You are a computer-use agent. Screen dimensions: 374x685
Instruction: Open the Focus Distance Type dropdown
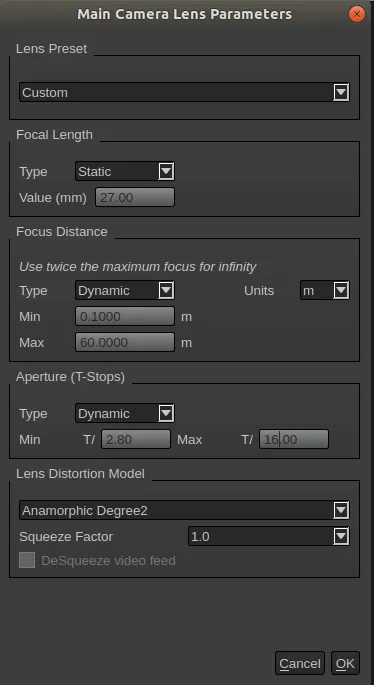tap(125, 291)
